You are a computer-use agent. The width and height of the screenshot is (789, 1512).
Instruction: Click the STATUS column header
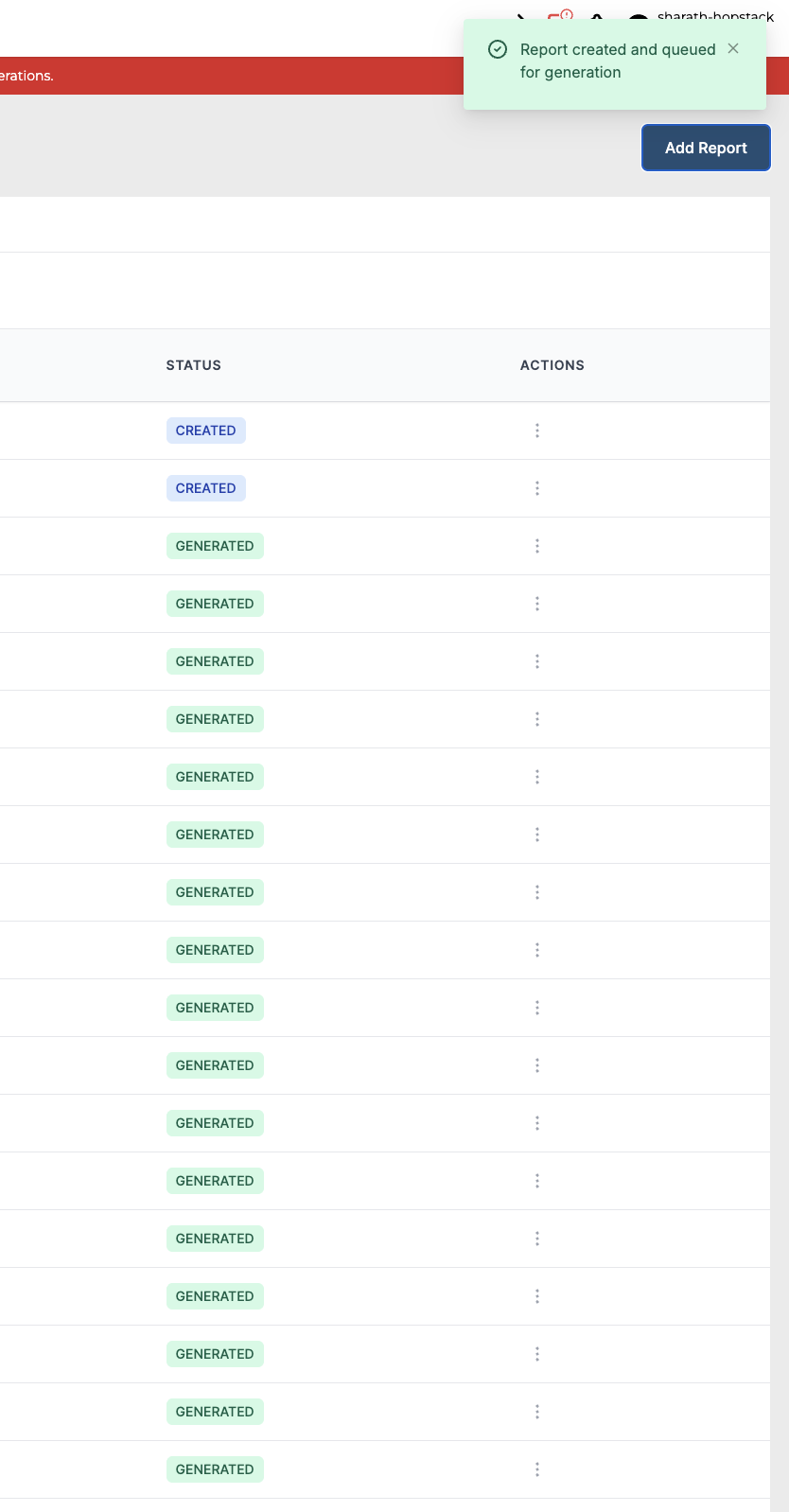(194, 365)
